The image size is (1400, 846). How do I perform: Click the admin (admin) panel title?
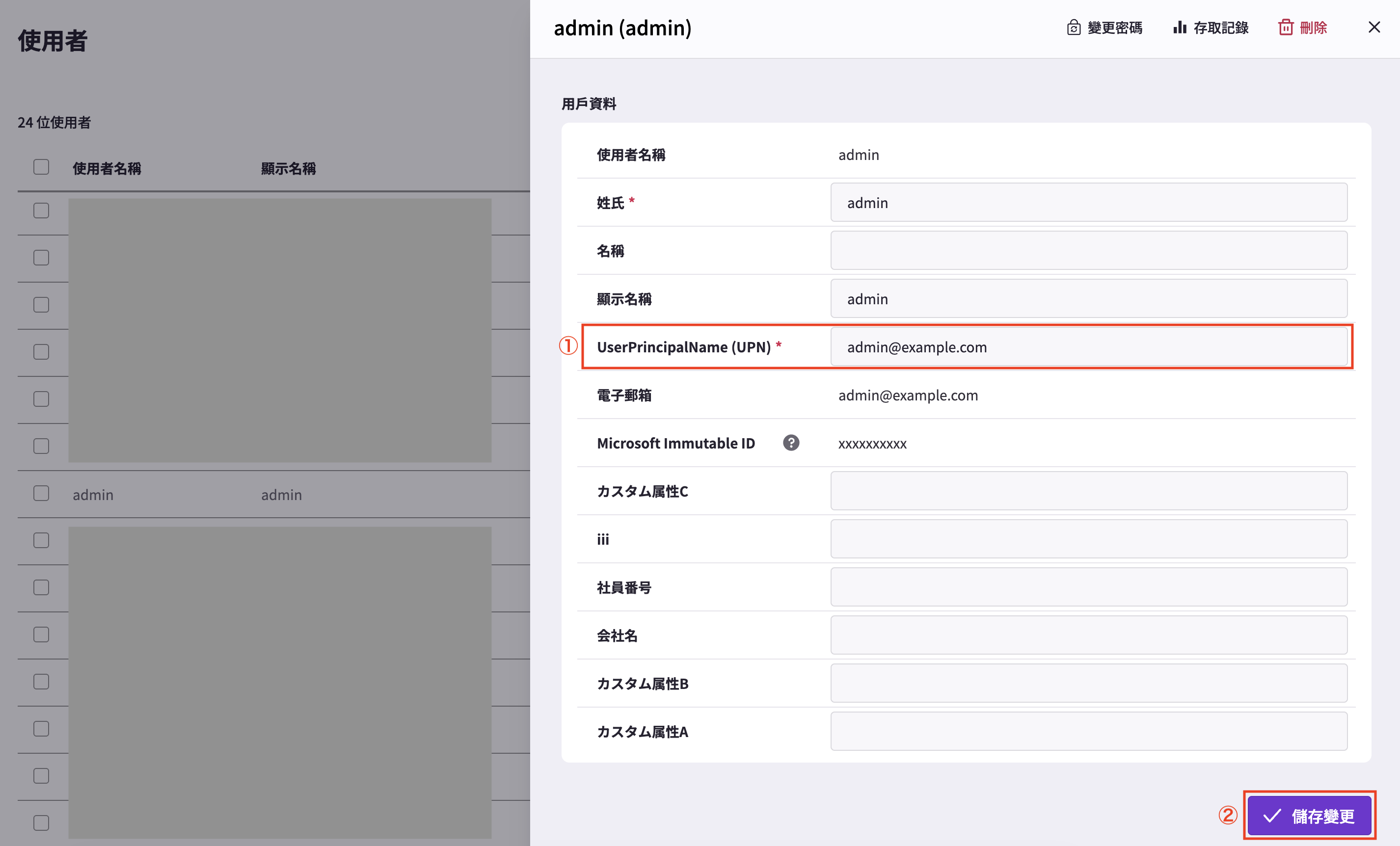(x=623, y=28)
